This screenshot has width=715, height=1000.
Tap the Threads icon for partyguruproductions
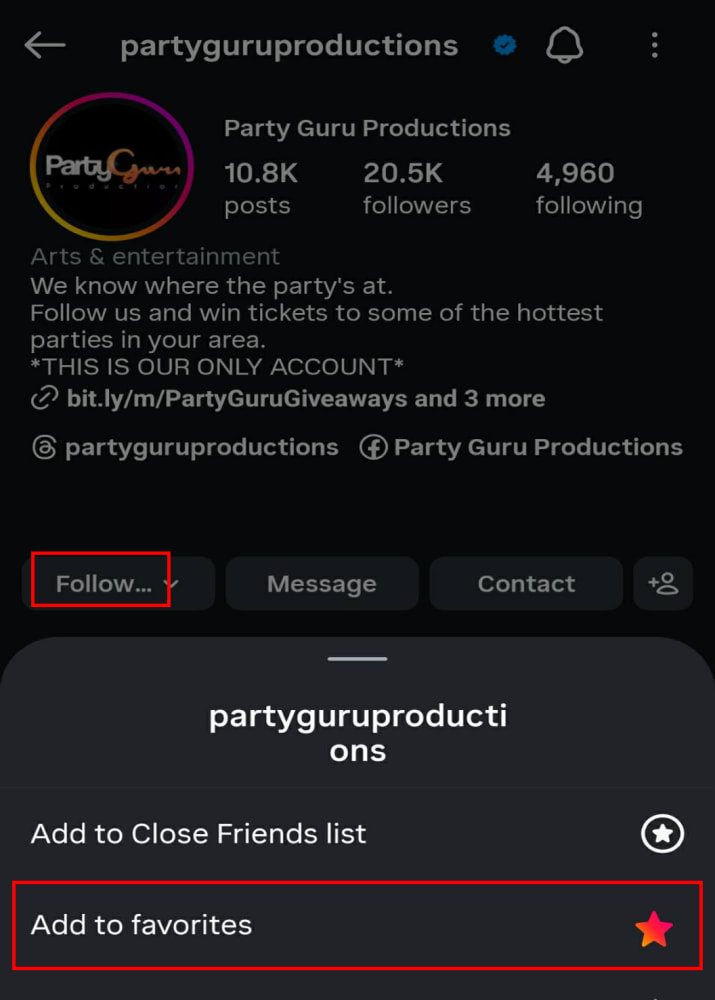(x=44, y=447)
